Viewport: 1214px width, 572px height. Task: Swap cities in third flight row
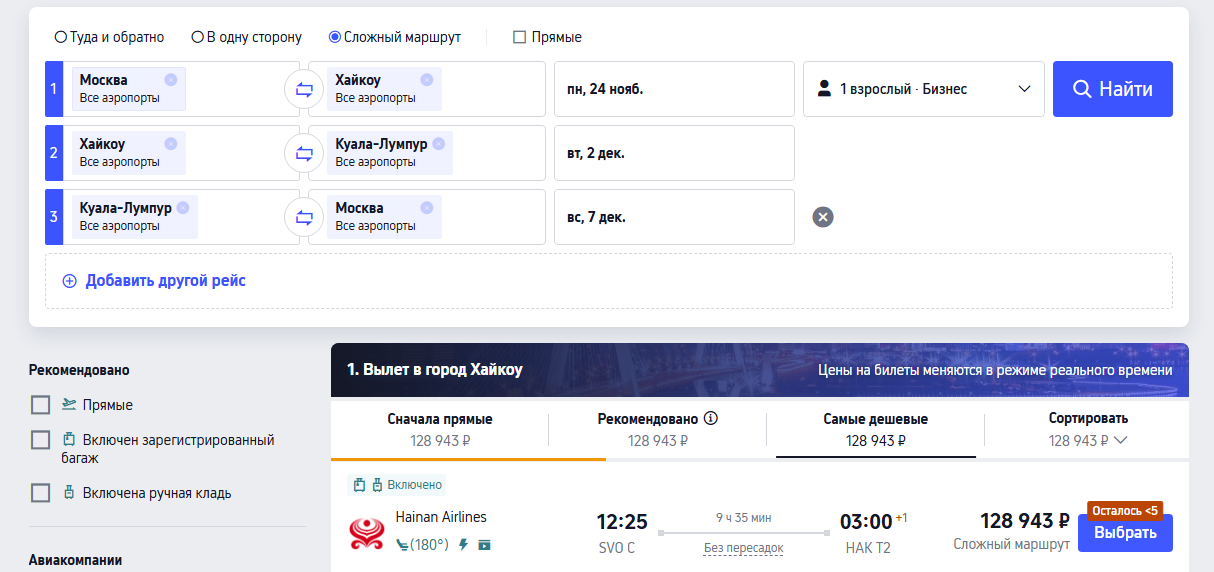click(x=304, y=217)
